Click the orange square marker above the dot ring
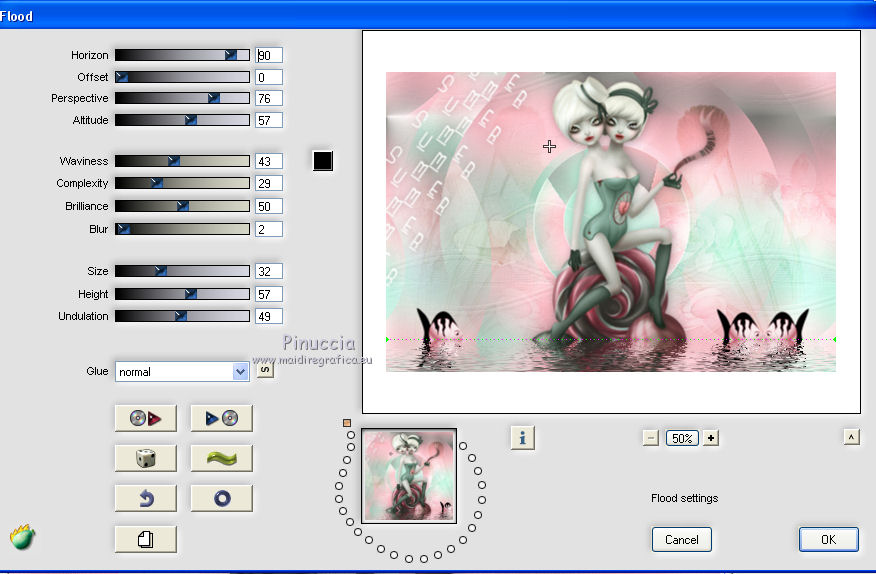 pyautogui.click(x=347, y=423)
